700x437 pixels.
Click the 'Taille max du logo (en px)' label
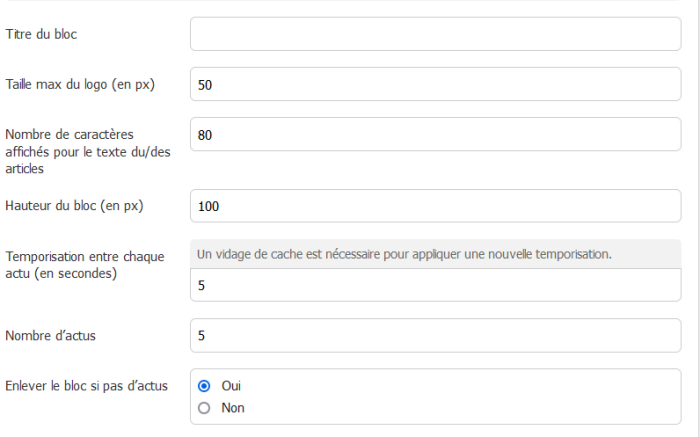point(82,84)
